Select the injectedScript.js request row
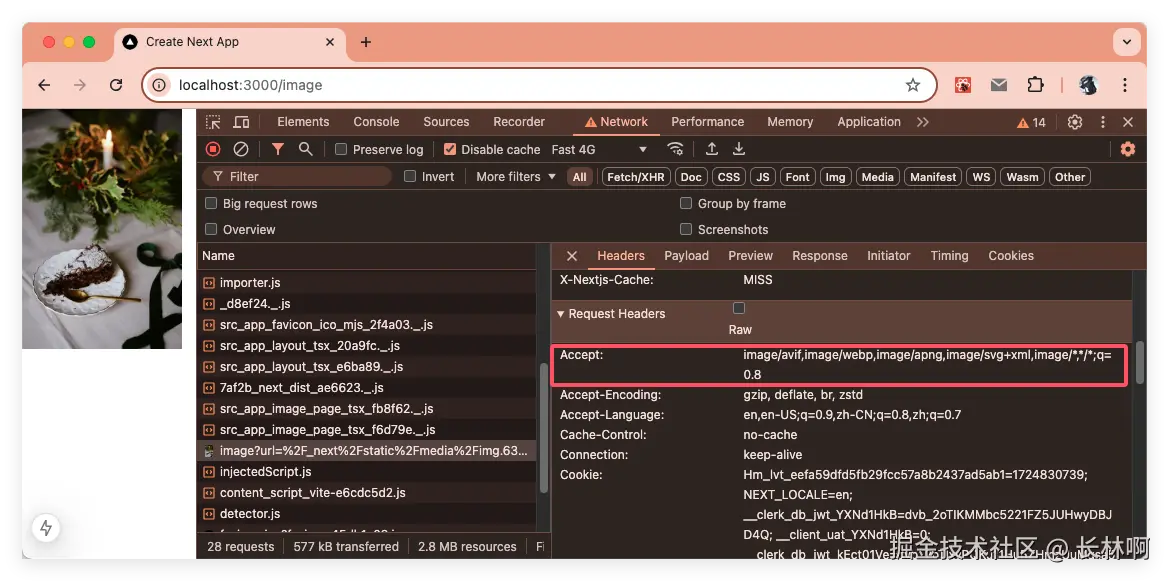Screen dimensions: 1169x581 pos(367,472)
